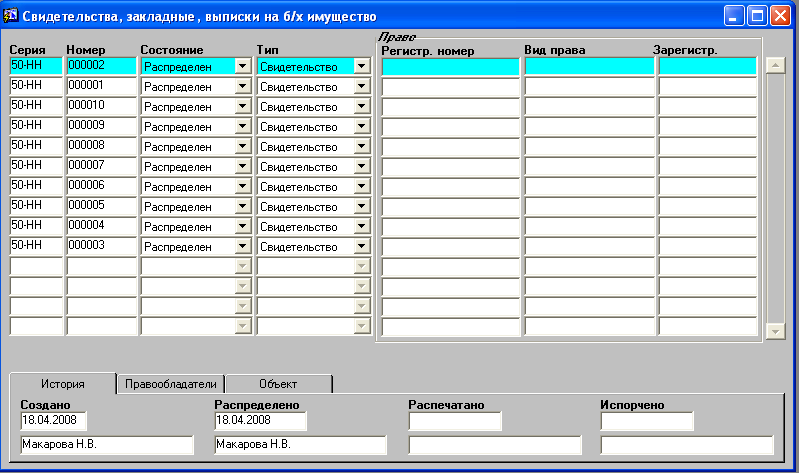Close the Свидетельства window
This screenshot has height=473, width=799.
780,16
